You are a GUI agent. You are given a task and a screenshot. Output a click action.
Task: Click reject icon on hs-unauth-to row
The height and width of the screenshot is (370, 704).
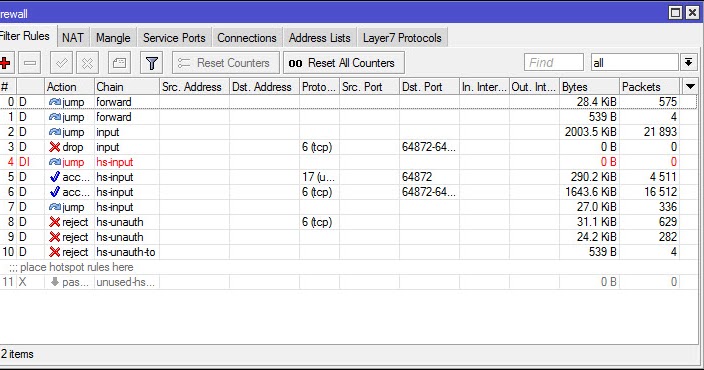pyautogui.click(x=55, y=252)
